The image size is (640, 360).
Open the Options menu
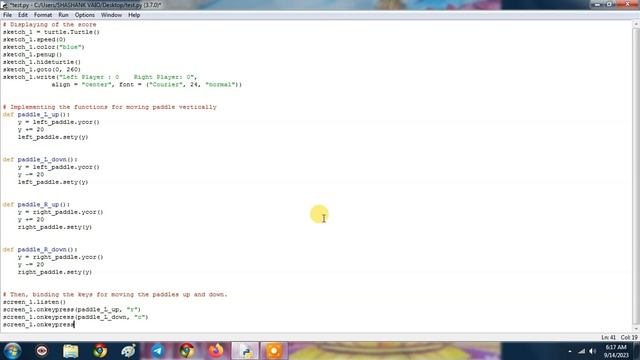[x=84, y=15]
